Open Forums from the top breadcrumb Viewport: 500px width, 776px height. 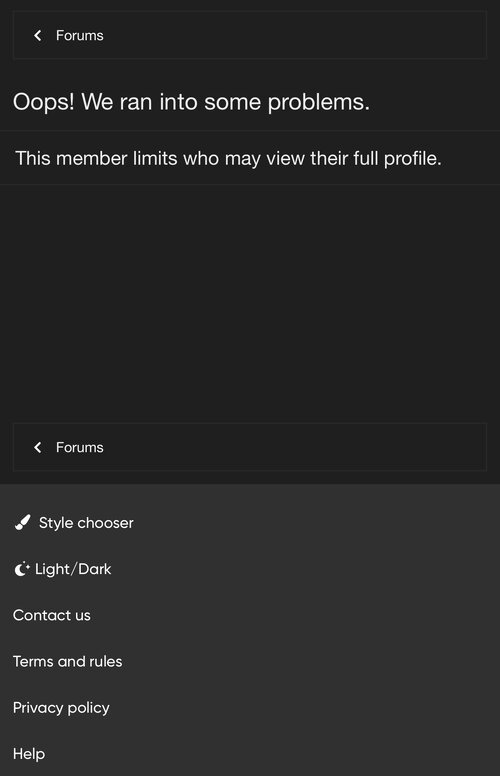coord(80,36)
